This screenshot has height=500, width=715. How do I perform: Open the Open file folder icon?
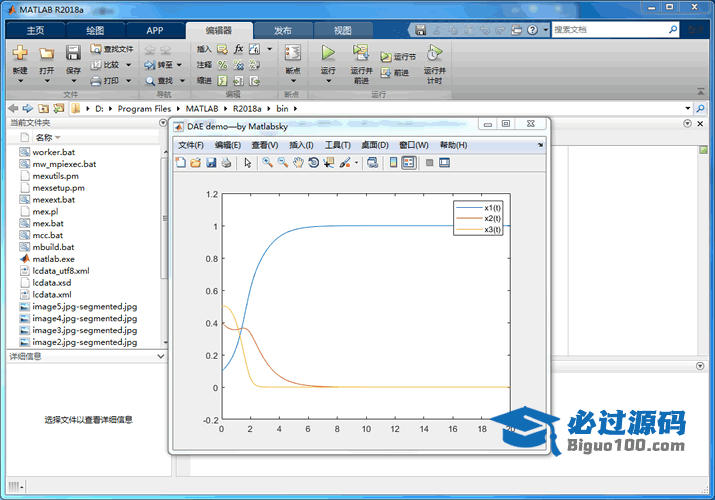tap(46, 54)
